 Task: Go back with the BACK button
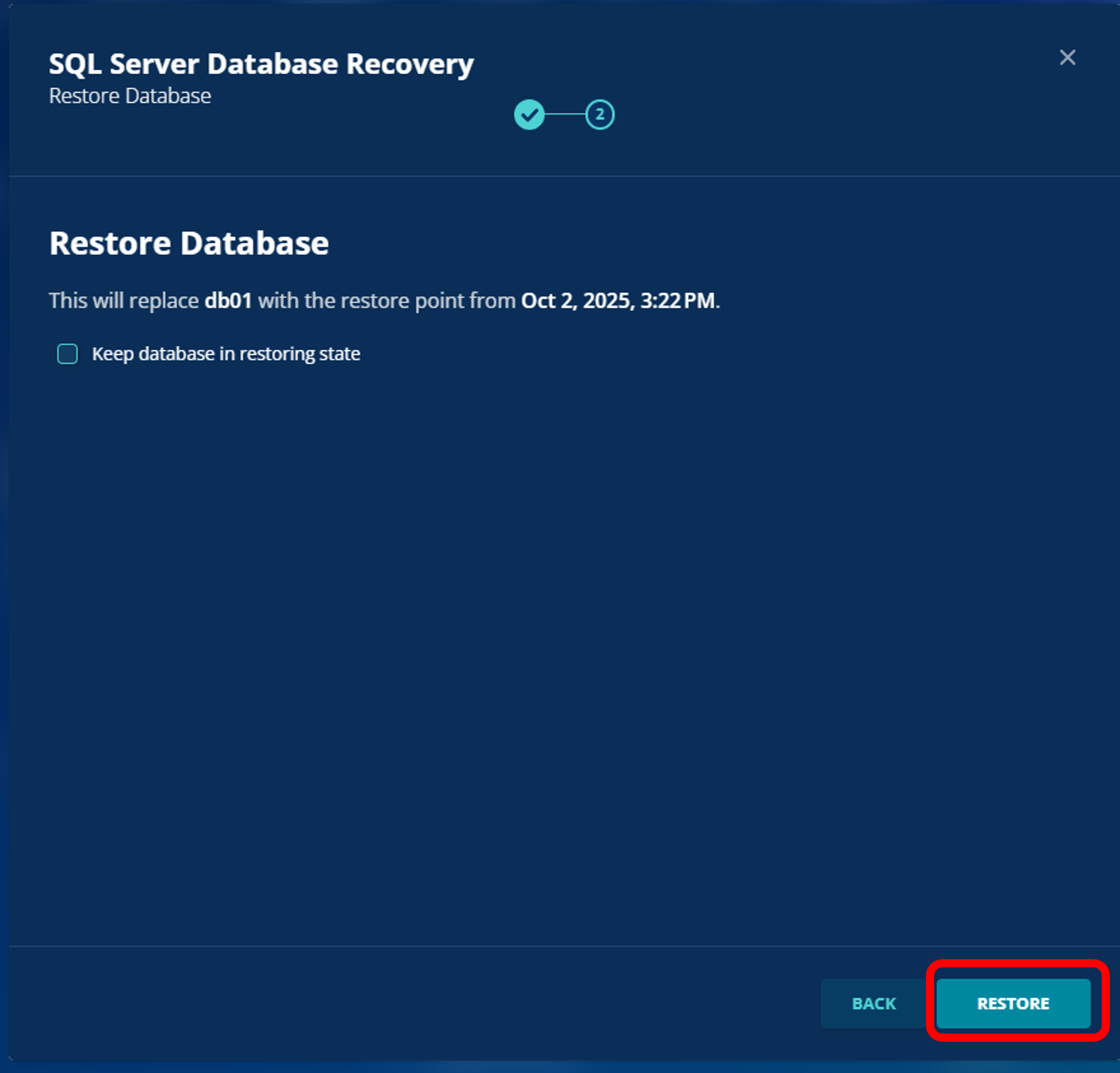[x=873, y=1003]
